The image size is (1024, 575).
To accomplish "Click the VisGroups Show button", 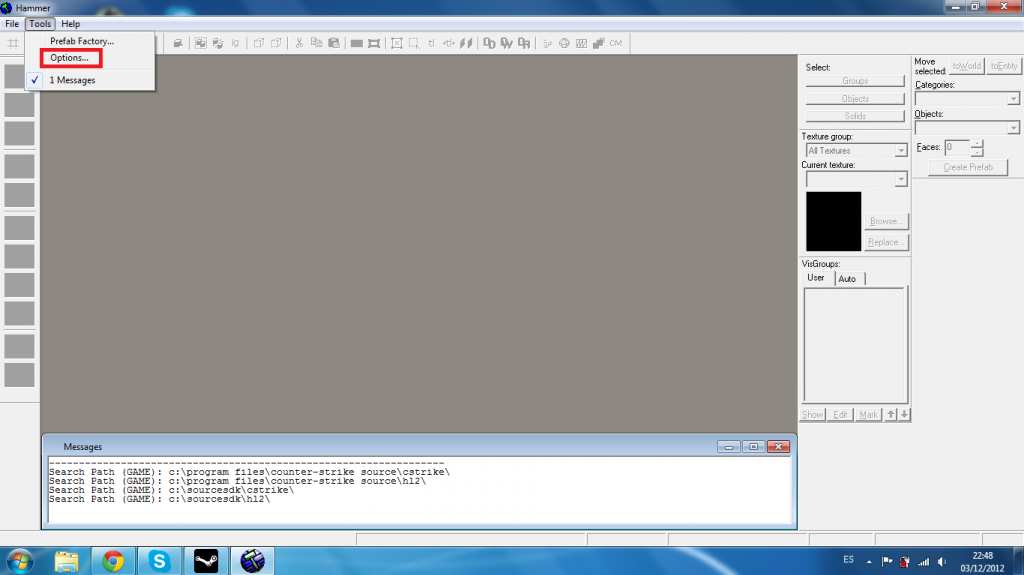I will [812, 415].
